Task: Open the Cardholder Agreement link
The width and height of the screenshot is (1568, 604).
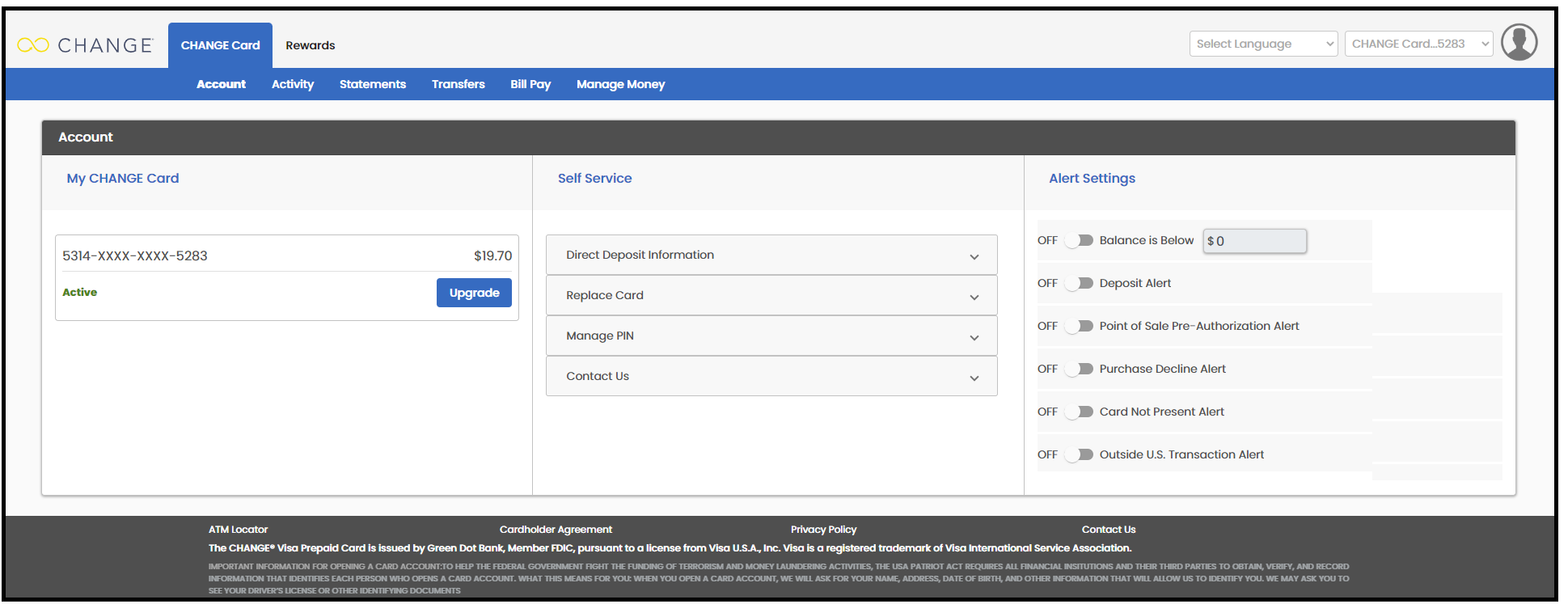Action: 556,530
